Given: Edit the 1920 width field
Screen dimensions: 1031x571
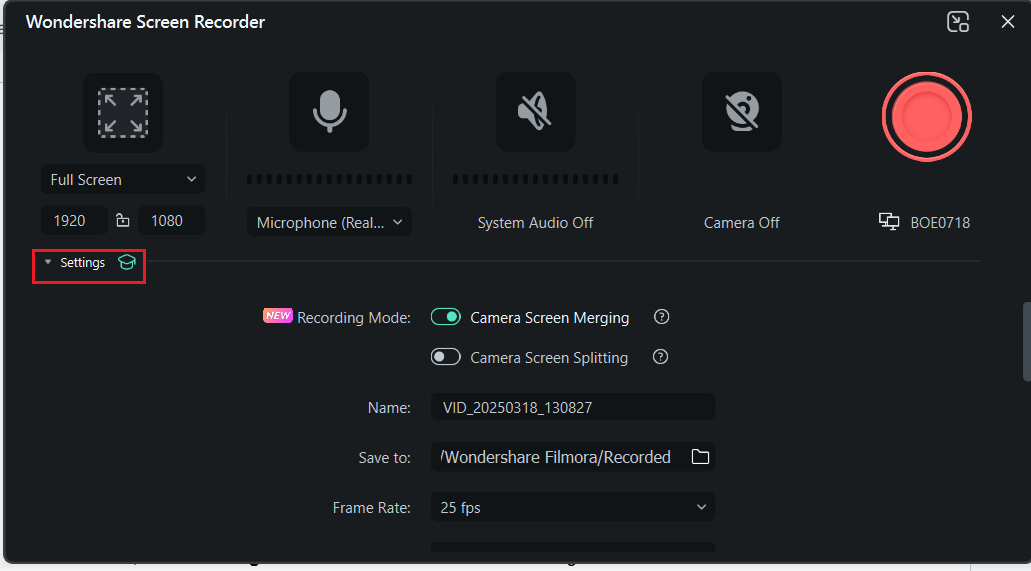Looking at the screenshot, I should (x=74, y=220).
